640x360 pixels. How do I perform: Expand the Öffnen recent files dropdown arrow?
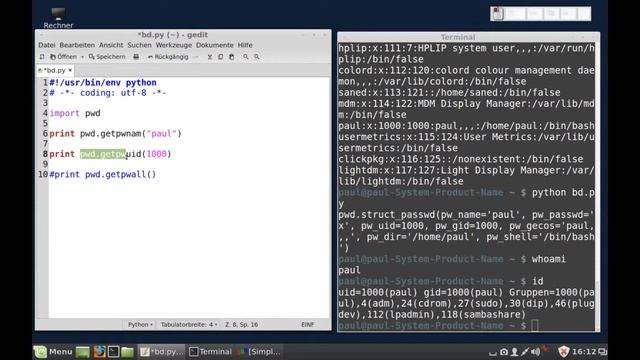(82, 57)
